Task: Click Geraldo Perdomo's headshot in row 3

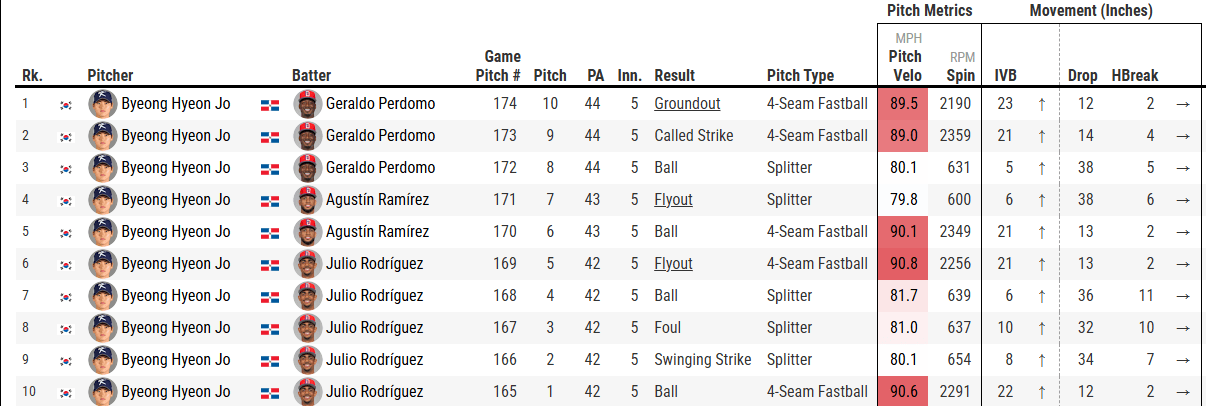Action: pyautogui.click(x=308, y=168)
